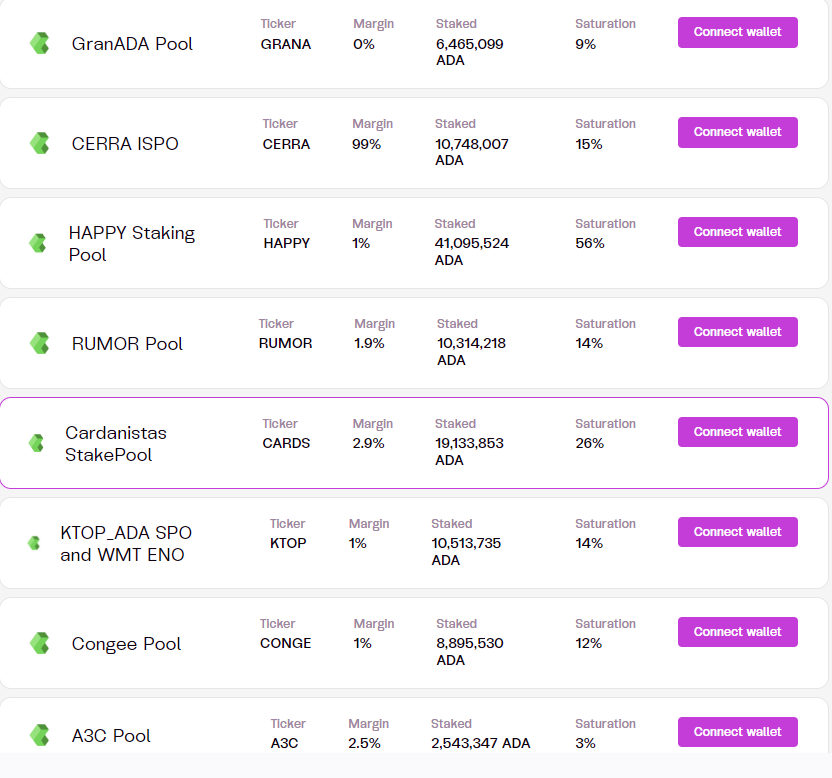Click the CERRA ISPO pool card name
The height and width of the screenshot is (778, 832).
(125, 144)
